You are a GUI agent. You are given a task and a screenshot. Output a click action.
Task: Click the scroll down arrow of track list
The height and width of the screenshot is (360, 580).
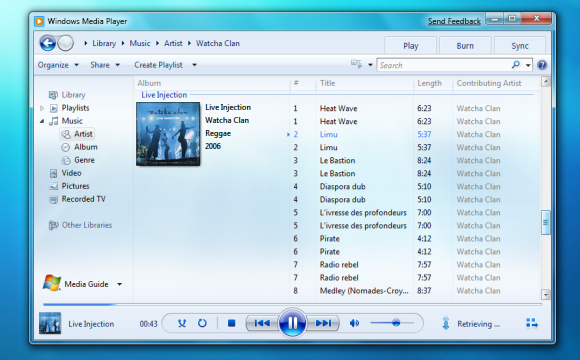[545, 295]
